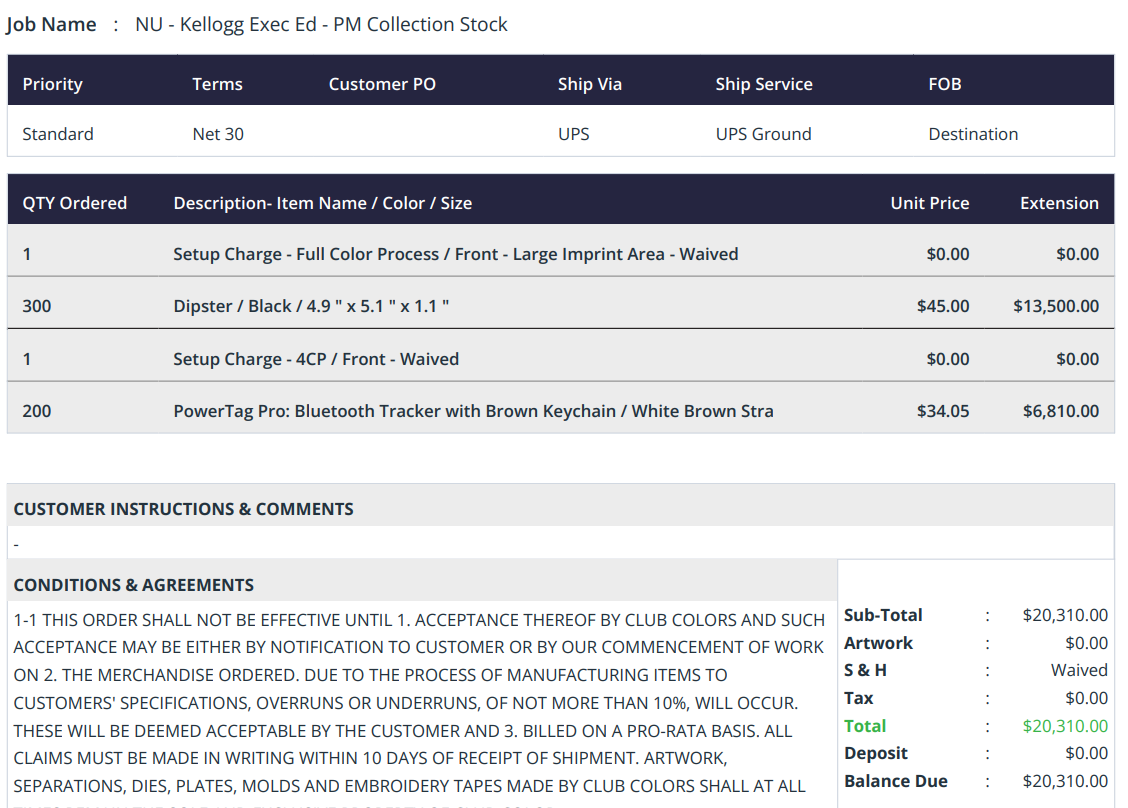Click the green Total label
This screenshot has width=1128, height=808.
click(865, 726)
